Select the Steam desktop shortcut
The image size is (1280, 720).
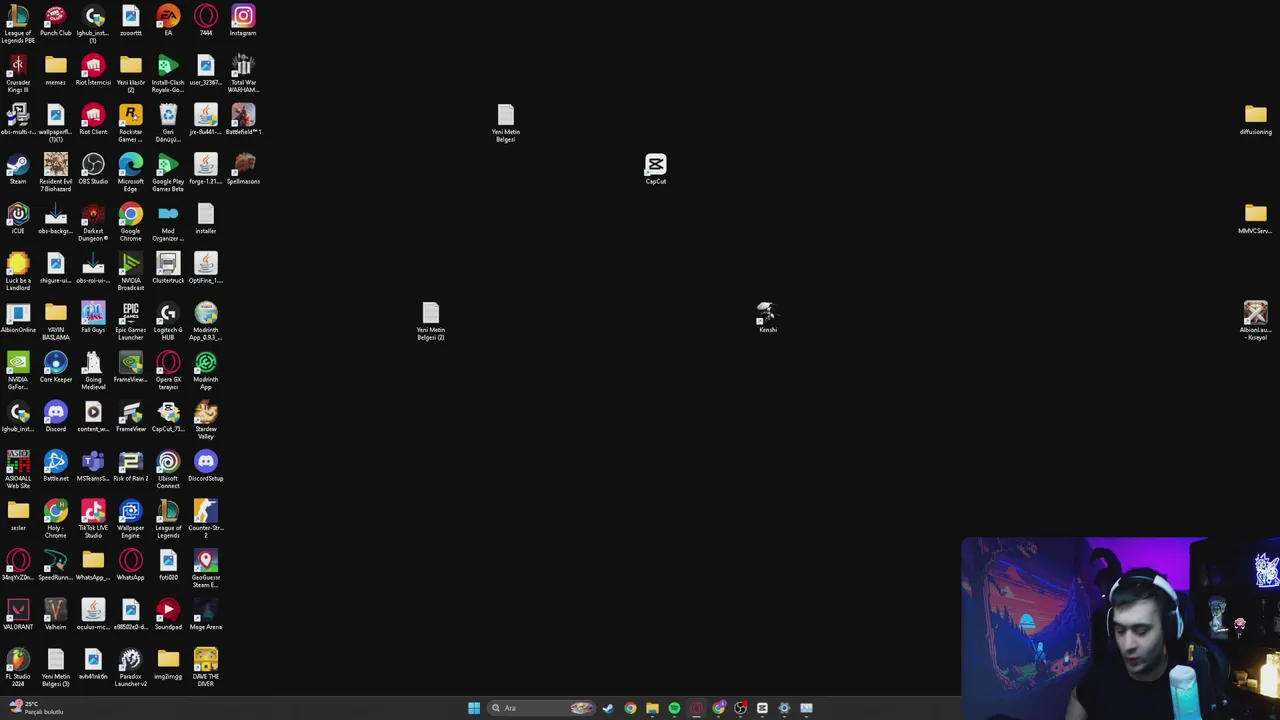18,169
